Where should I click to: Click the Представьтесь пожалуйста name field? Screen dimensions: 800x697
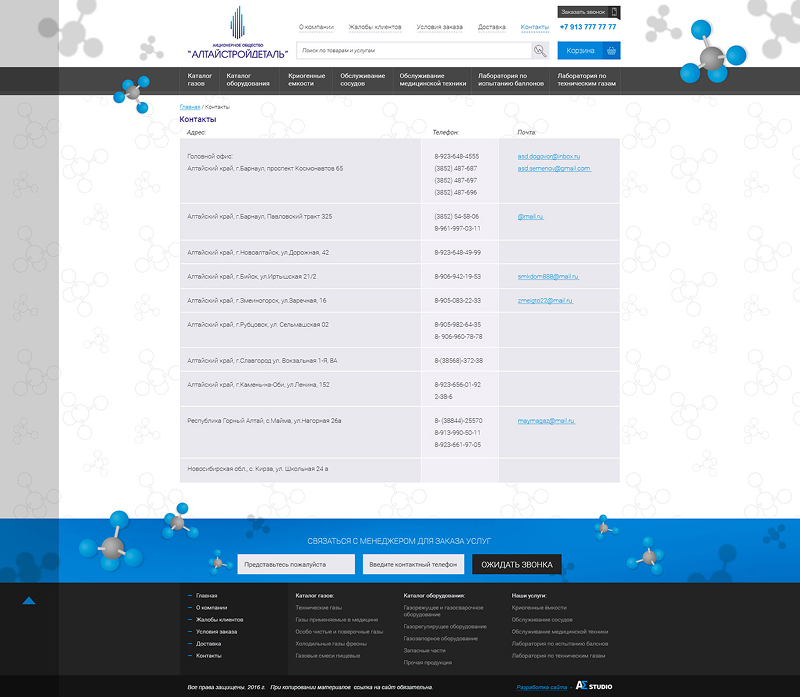coord(296,564)
